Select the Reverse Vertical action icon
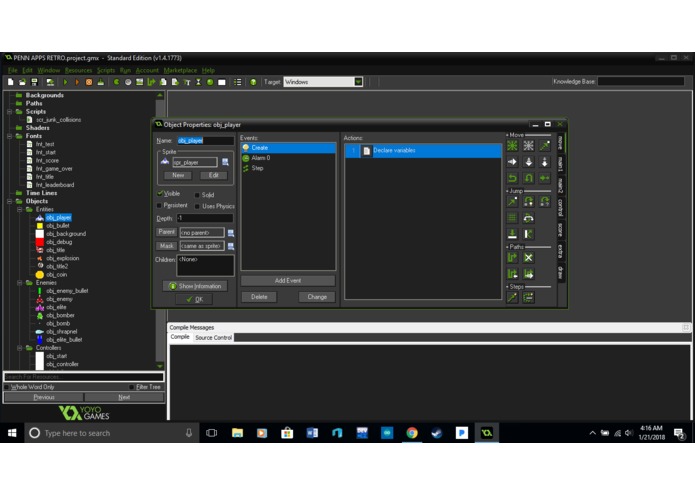 coord(528,178)
